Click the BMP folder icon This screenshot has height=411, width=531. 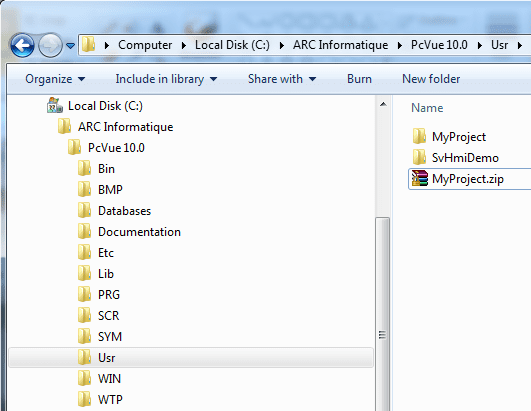click(x=84, y=189)
